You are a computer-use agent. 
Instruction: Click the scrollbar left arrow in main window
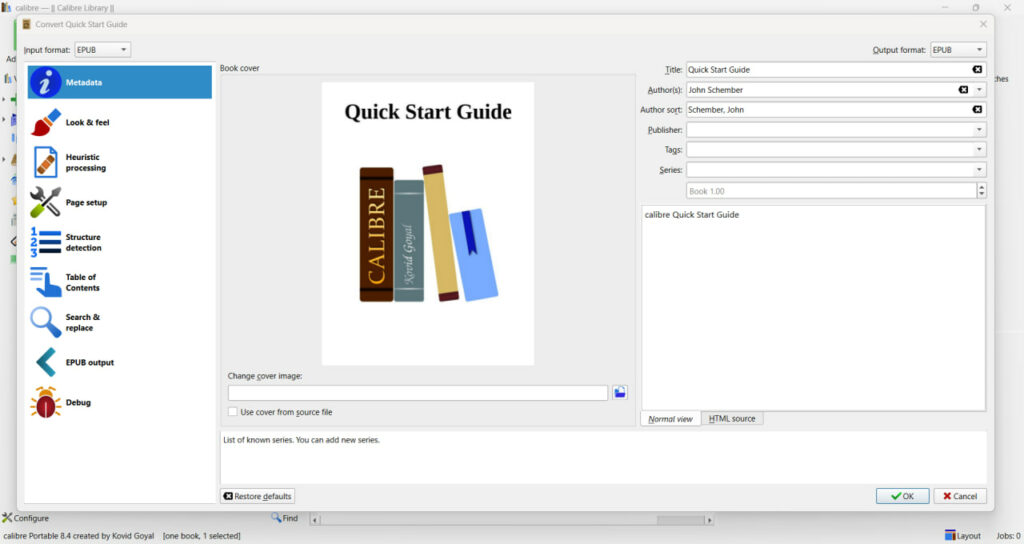point(315,520)
